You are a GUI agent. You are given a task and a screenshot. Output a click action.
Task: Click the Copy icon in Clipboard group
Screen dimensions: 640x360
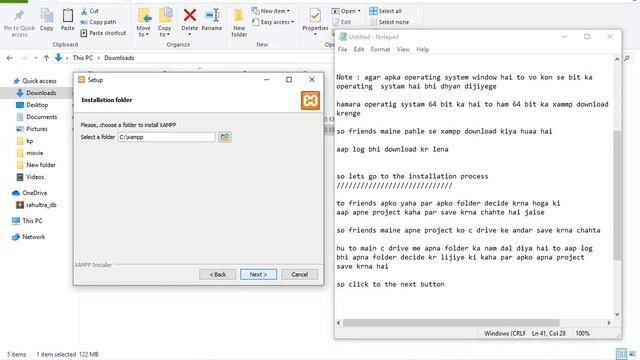pos(47,16)
